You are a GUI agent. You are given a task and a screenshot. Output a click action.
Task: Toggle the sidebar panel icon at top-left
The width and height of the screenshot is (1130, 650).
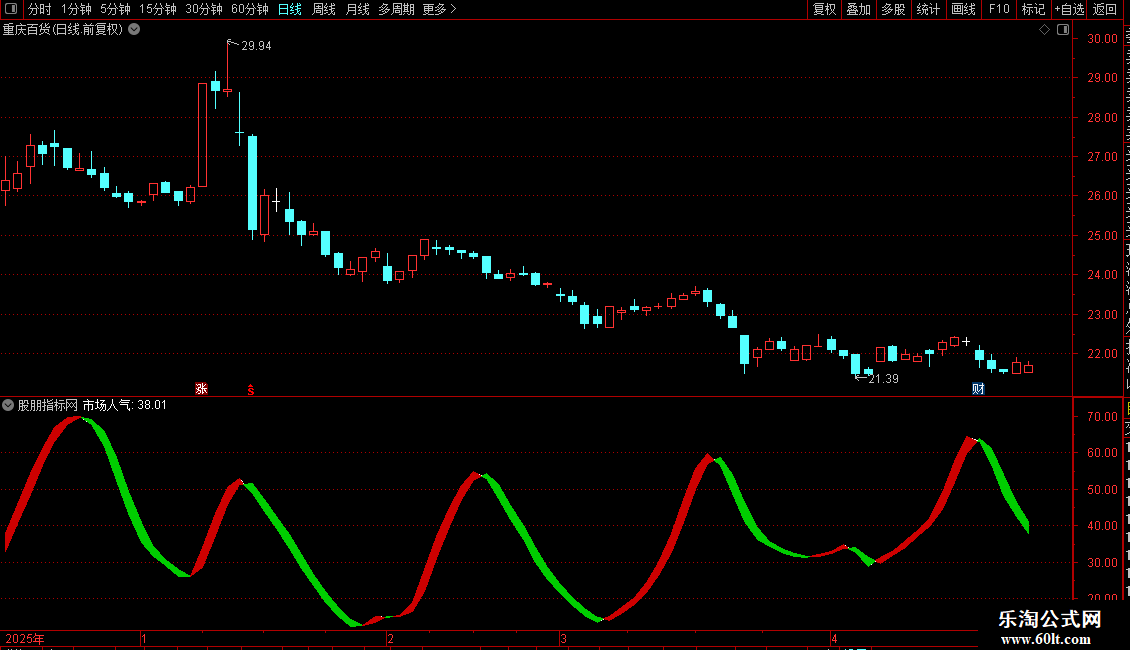(x=11, y=9)
